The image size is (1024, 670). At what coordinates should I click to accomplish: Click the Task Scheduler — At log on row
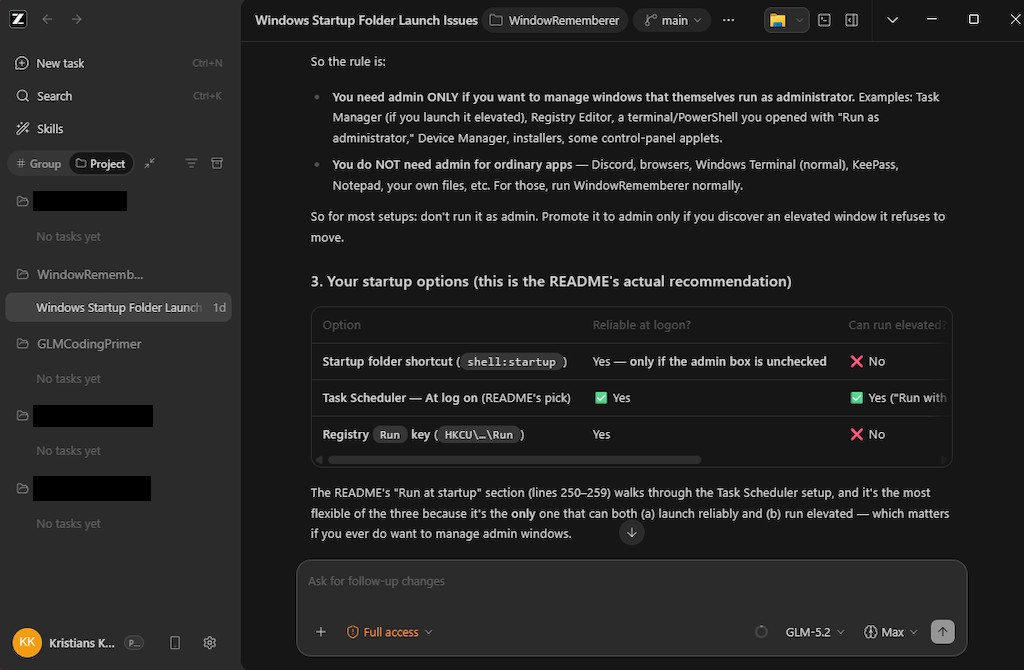click(x=632, y=398)
